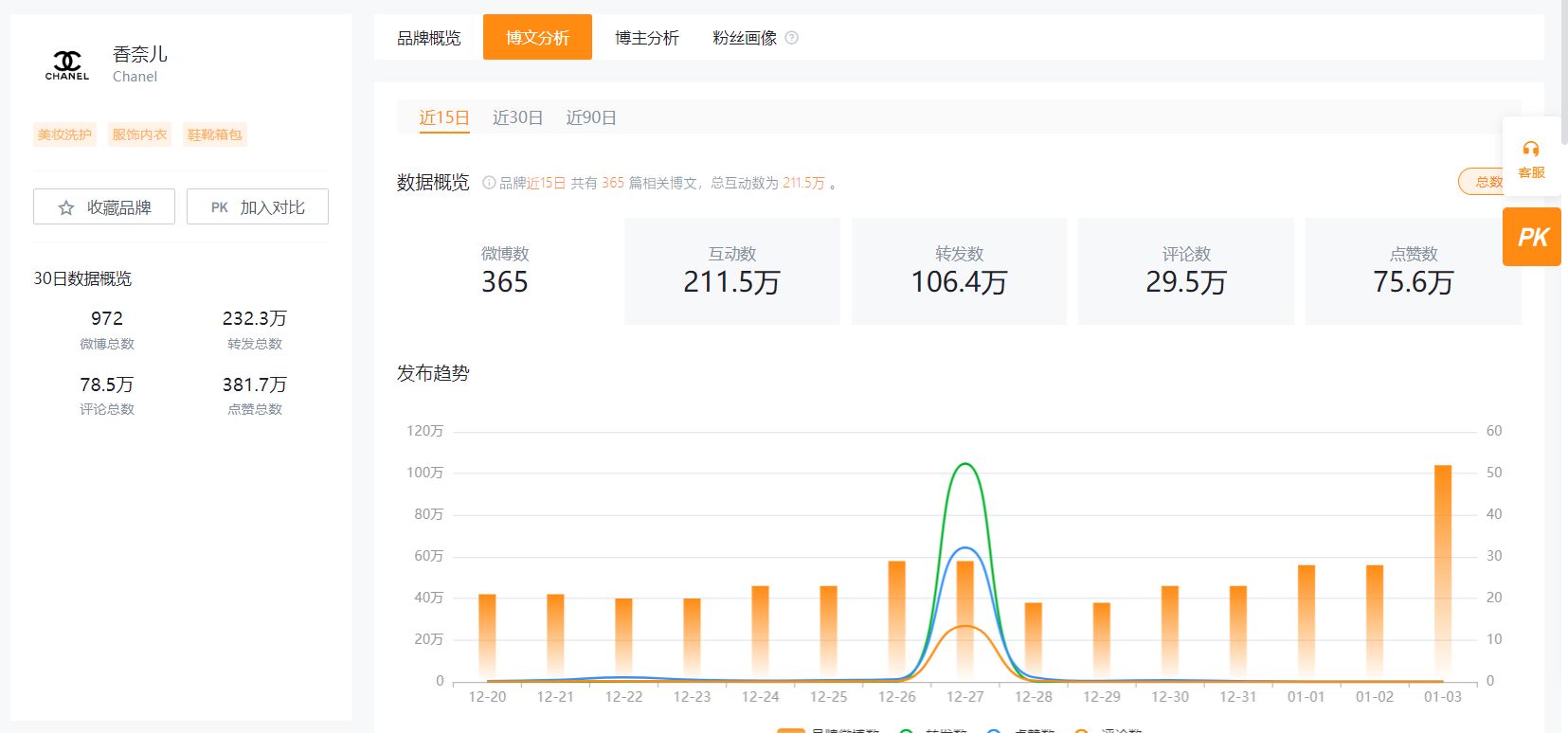Click the 30日数据概览 heading
Viewport: 1568px width, 733px height.
coord(82,278)
